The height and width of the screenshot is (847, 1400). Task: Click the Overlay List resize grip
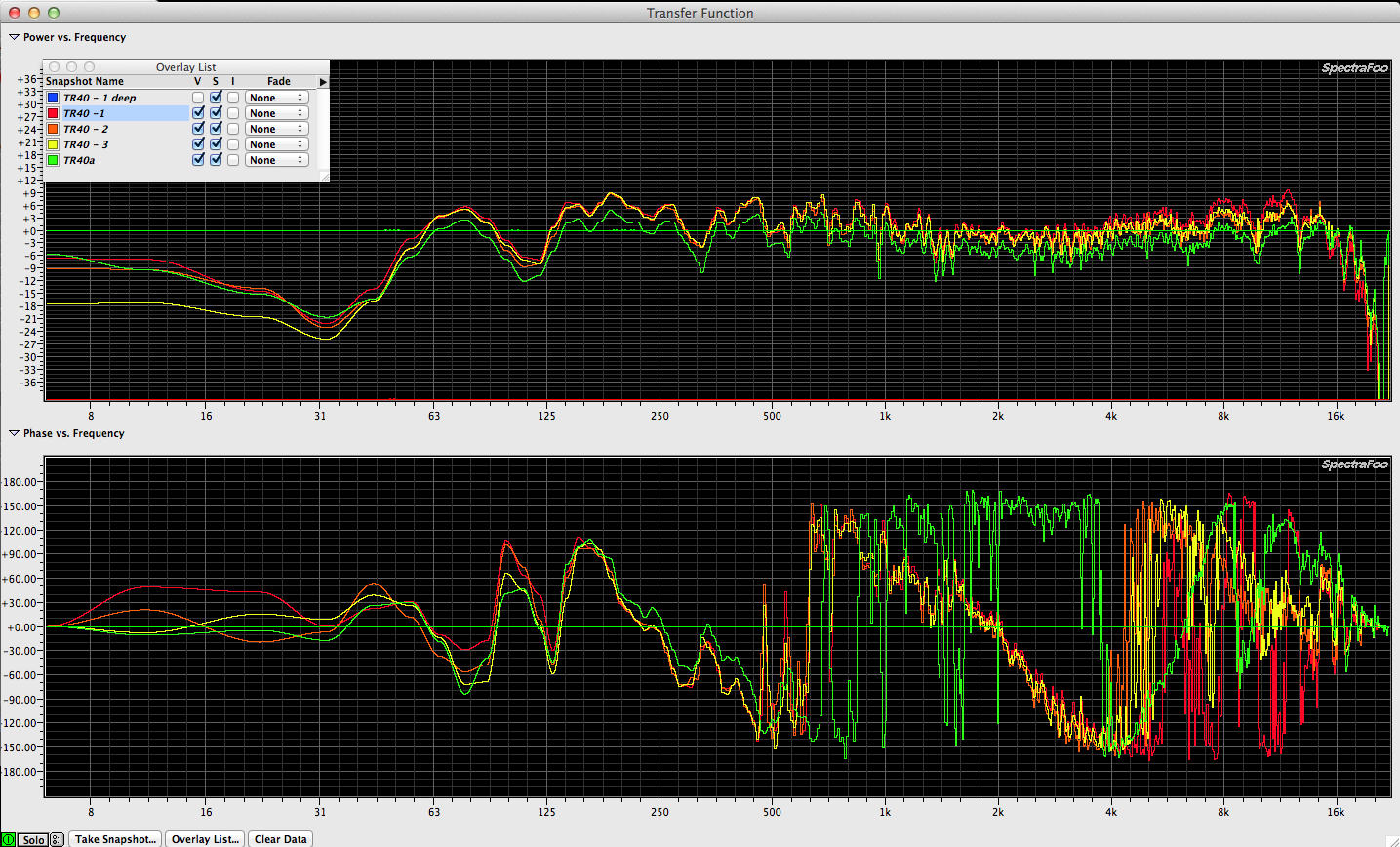(324, 176)
